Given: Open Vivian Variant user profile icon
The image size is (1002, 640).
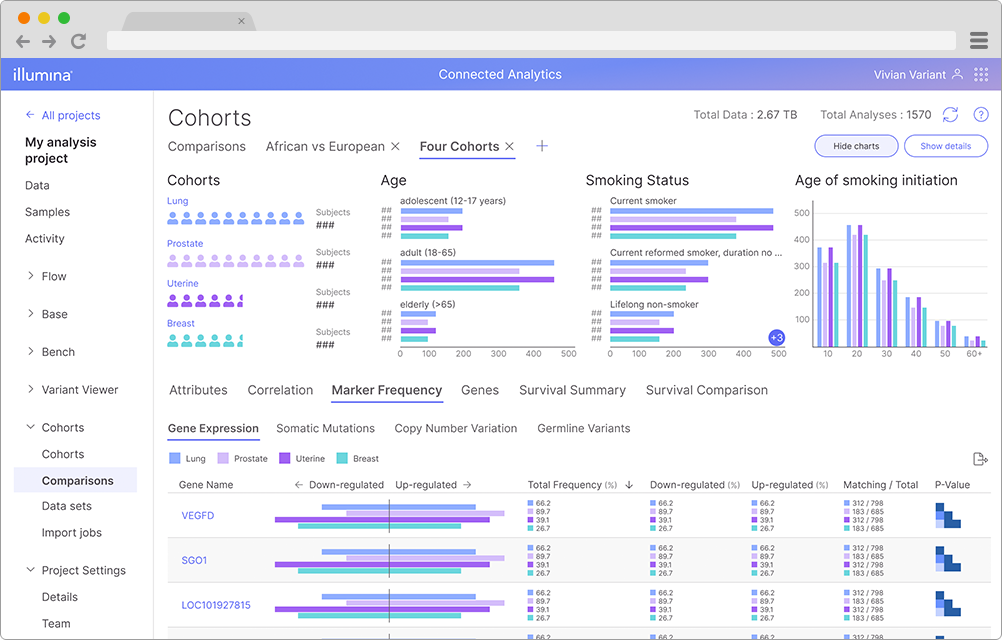Looking at the screenshot, I should (x=957, y=74).
